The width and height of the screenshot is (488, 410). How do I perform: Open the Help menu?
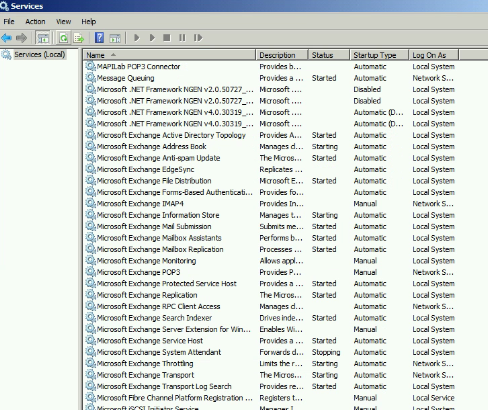point(89,22)
